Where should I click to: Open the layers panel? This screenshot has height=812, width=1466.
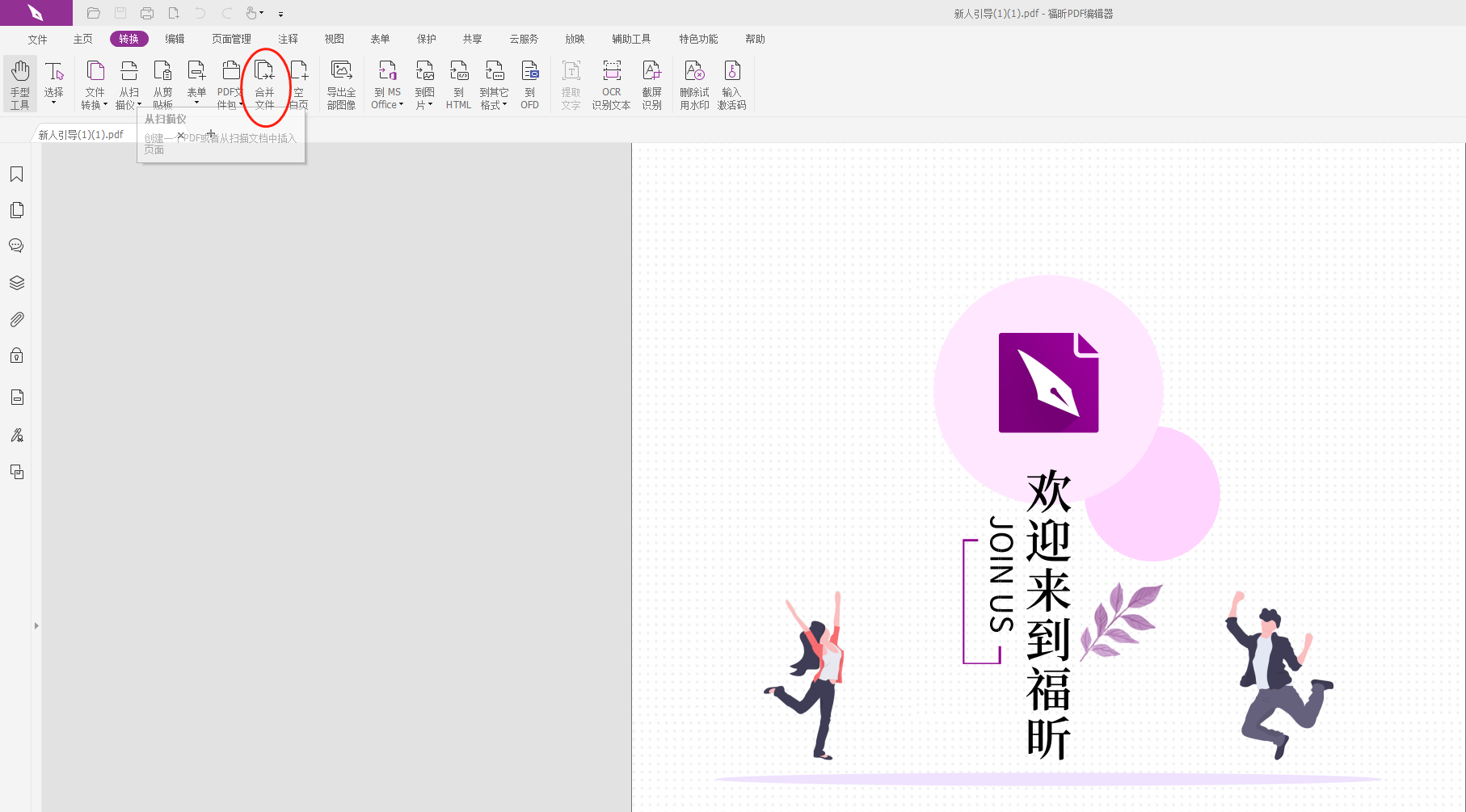pos(17,282)
